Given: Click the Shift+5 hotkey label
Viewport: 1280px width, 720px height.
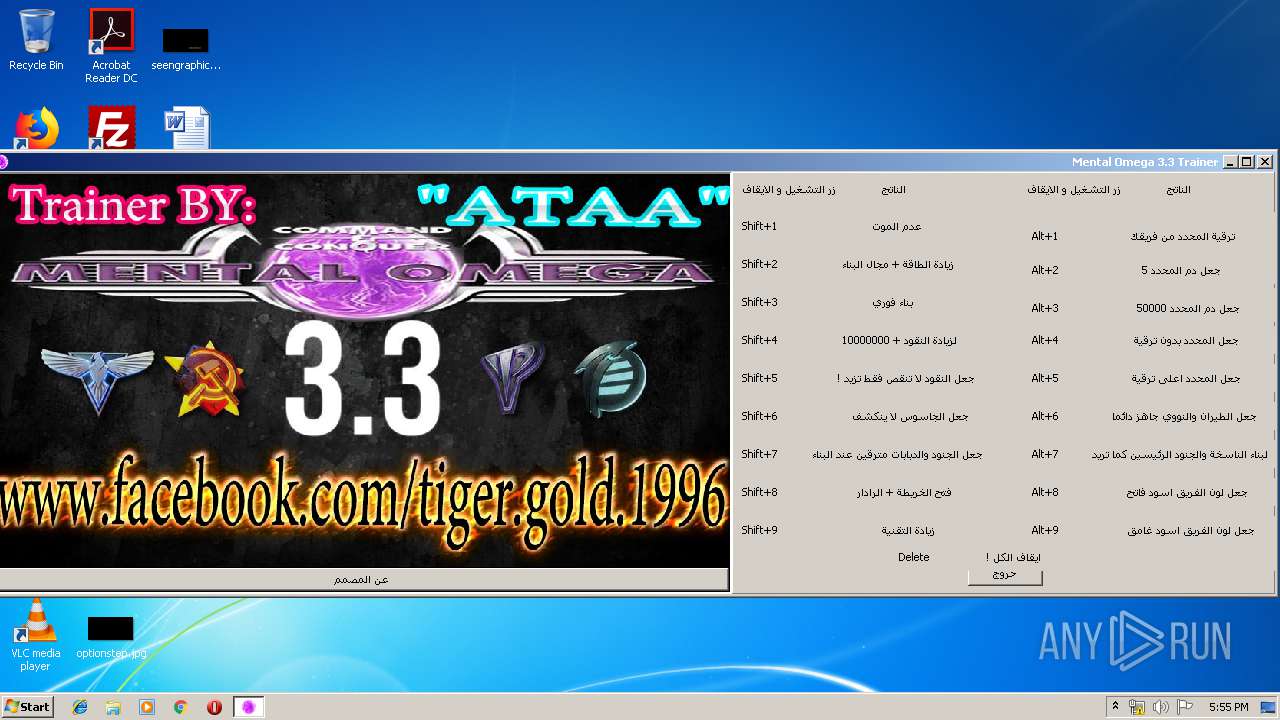Looking at the screenshot, I should coord(759,379).
